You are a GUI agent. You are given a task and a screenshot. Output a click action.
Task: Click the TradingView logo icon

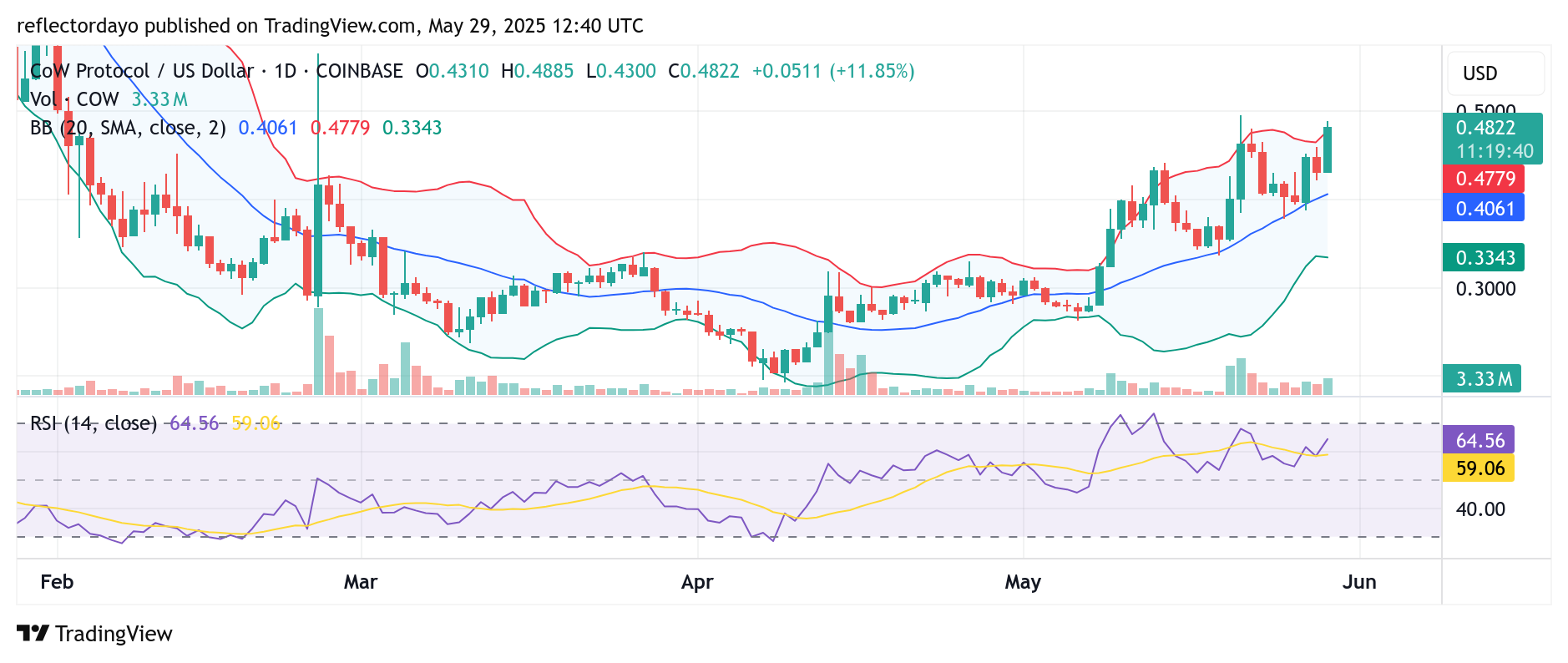[x=33, y=634]
